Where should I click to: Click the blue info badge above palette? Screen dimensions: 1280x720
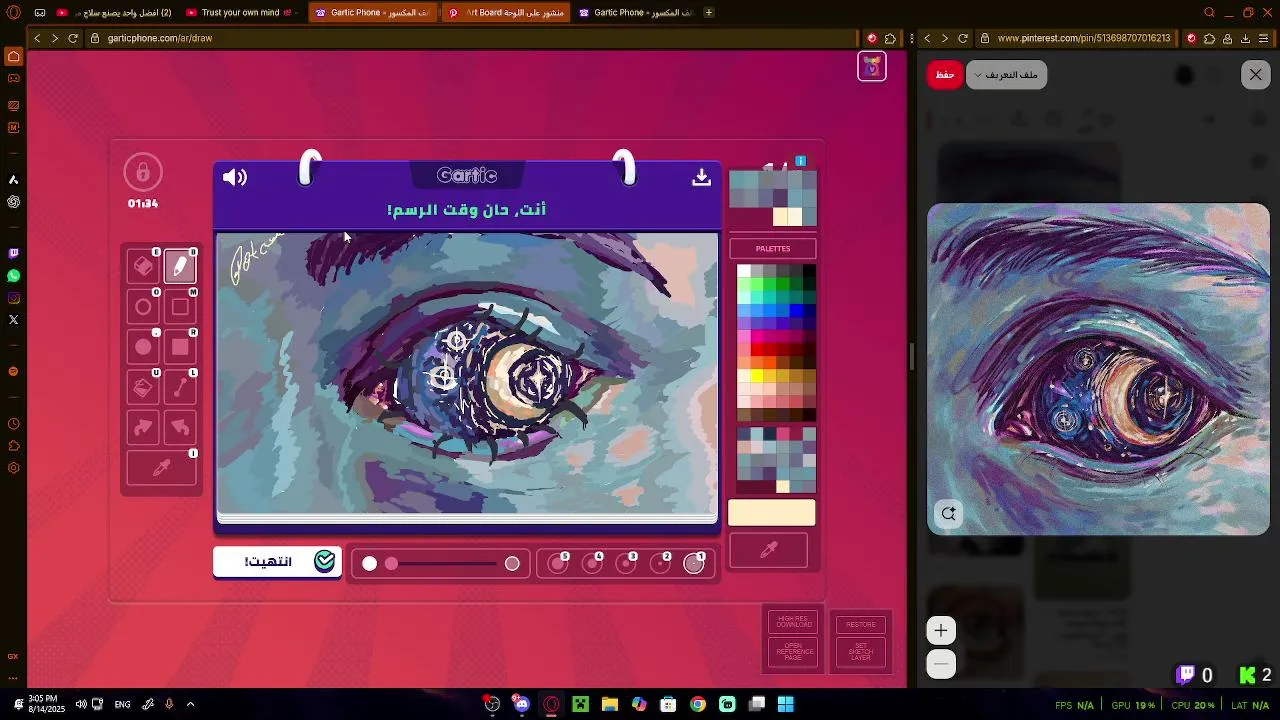click(x=801, y=161)
